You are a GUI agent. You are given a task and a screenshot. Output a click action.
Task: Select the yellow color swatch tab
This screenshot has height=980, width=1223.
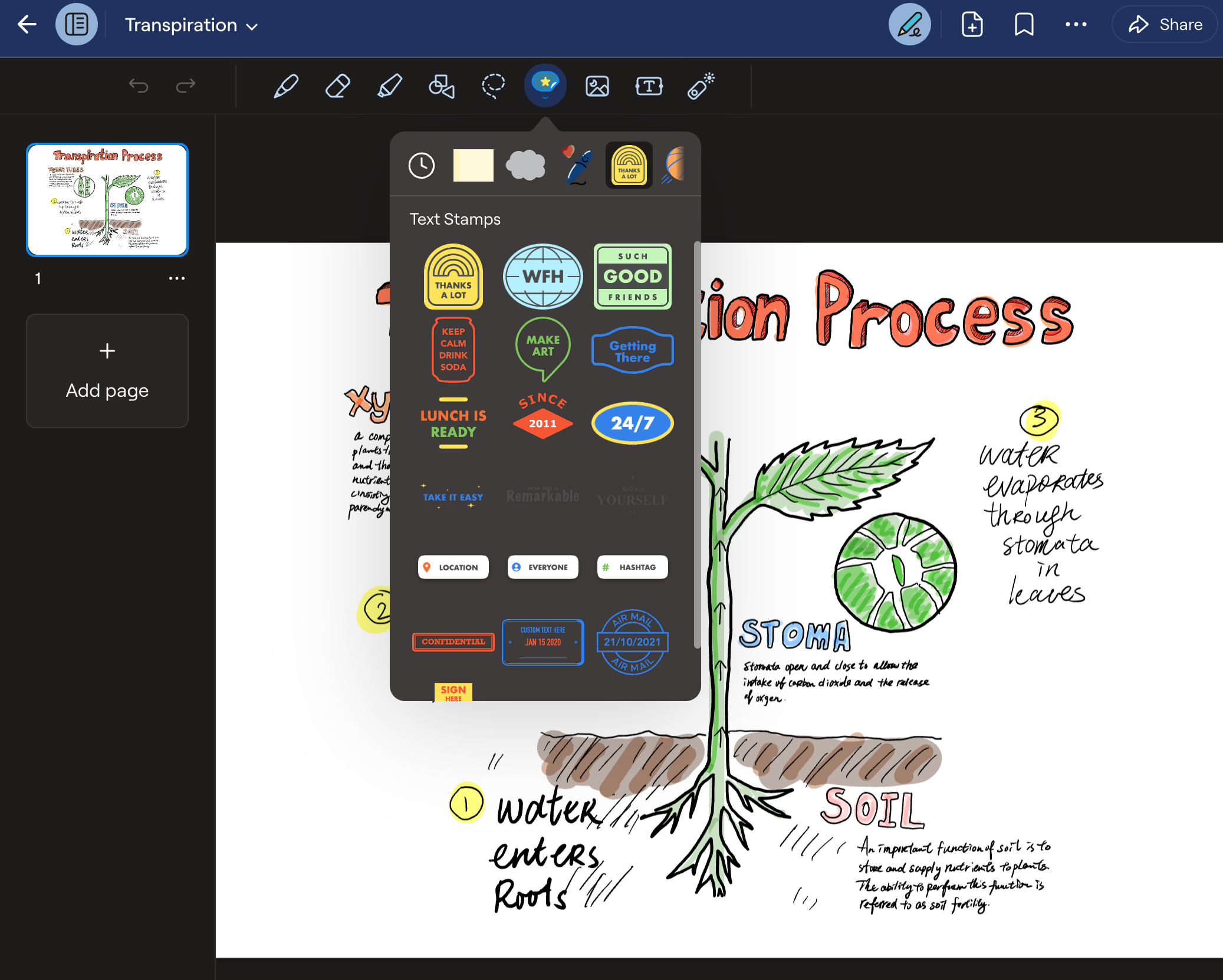coord(471,165)
